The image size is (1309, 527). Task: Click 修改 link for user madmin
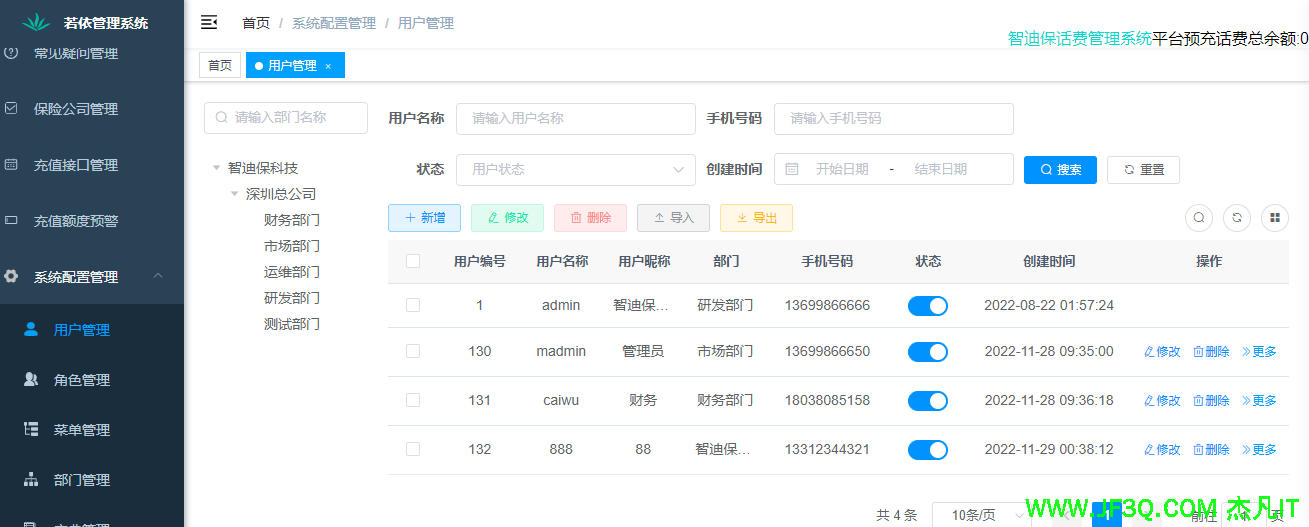(1162, 352)
